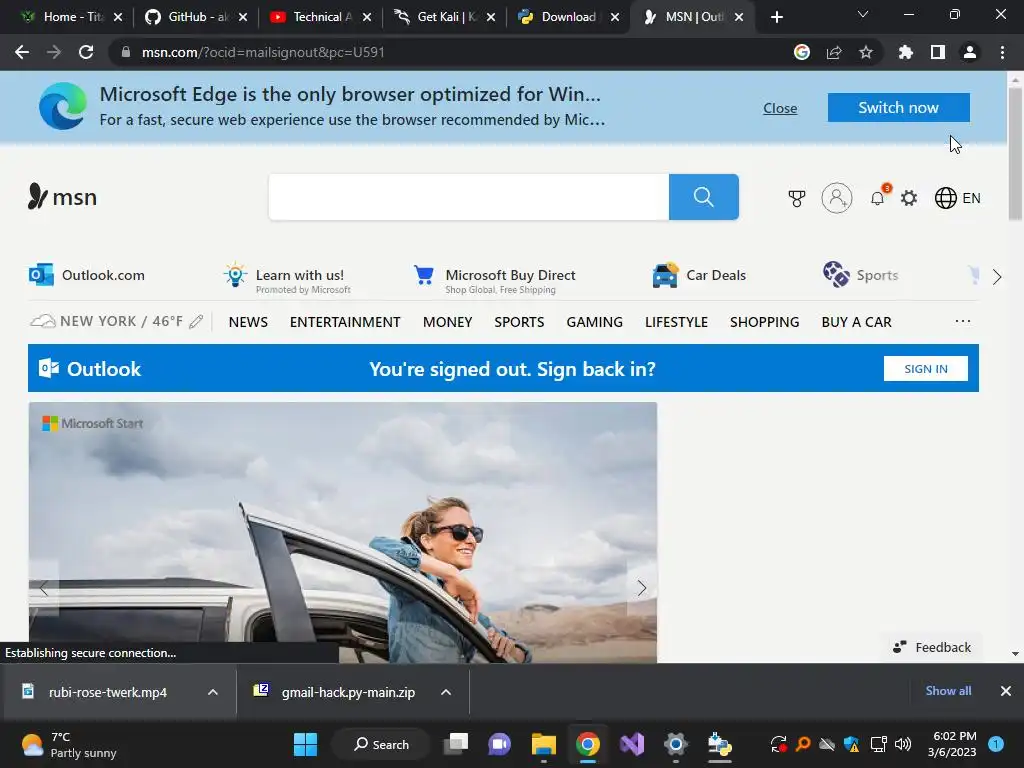Click the Switch now button
The width and height of the screenshot is (1024, 768).
(899, 107)
